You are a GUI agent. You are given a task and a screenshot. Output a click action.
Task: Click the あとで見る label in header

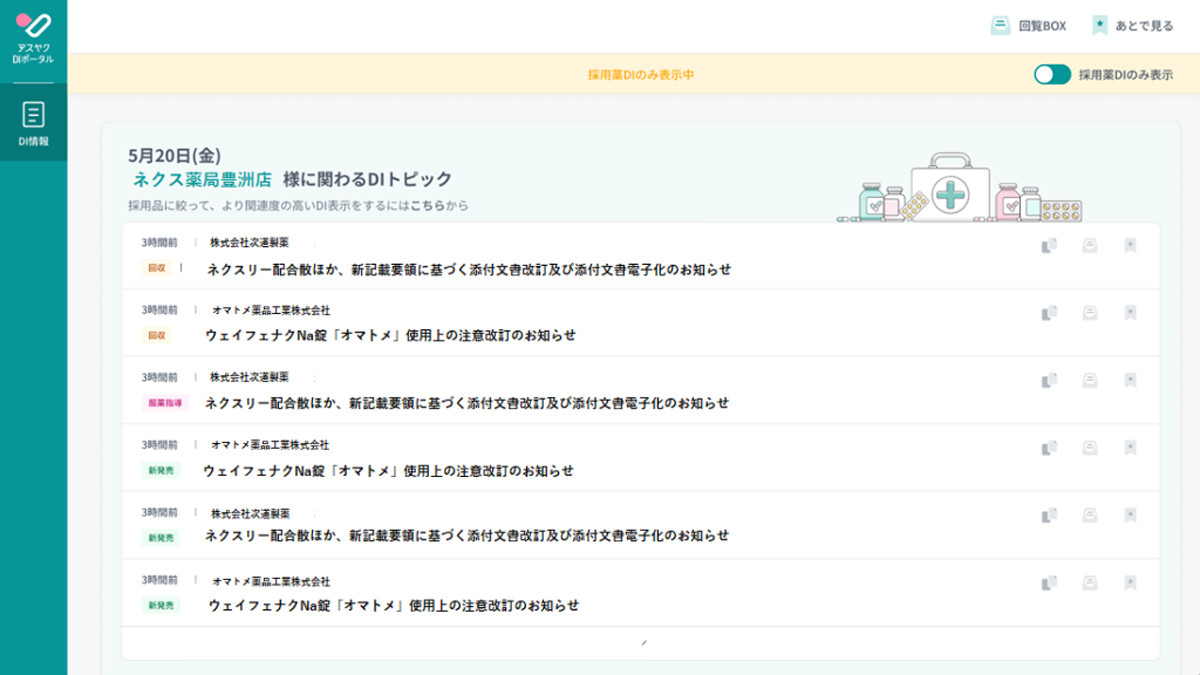[x=1145, y=26]
